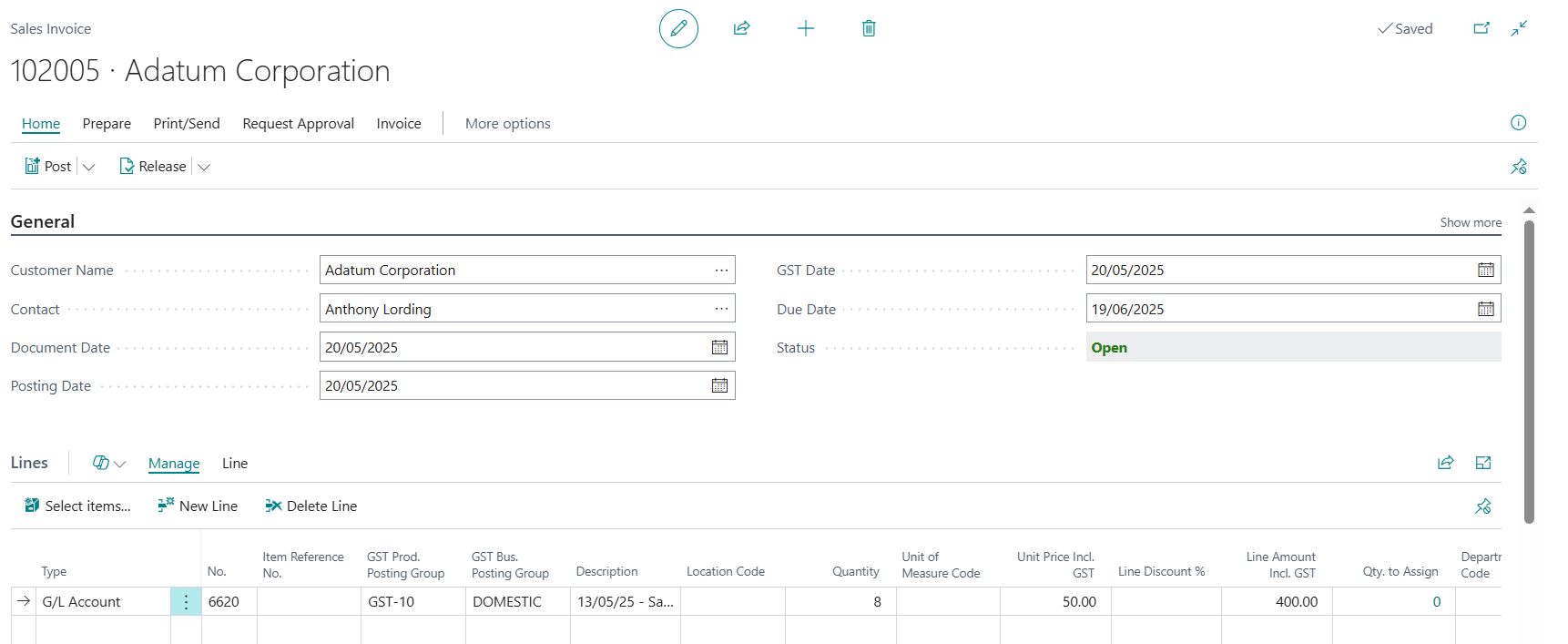This screenshot has height=644, width=1568.
Task: Click the Location Code column header
Action: (726, 572)
